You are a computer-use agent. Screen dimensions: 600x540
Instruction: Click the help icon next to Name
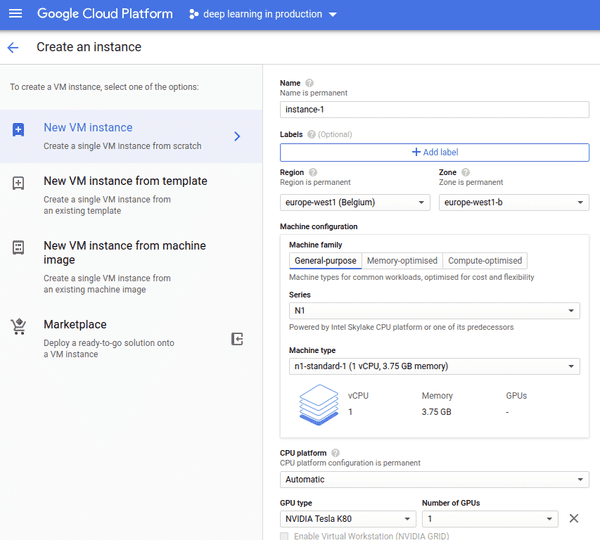pos(309,83)
